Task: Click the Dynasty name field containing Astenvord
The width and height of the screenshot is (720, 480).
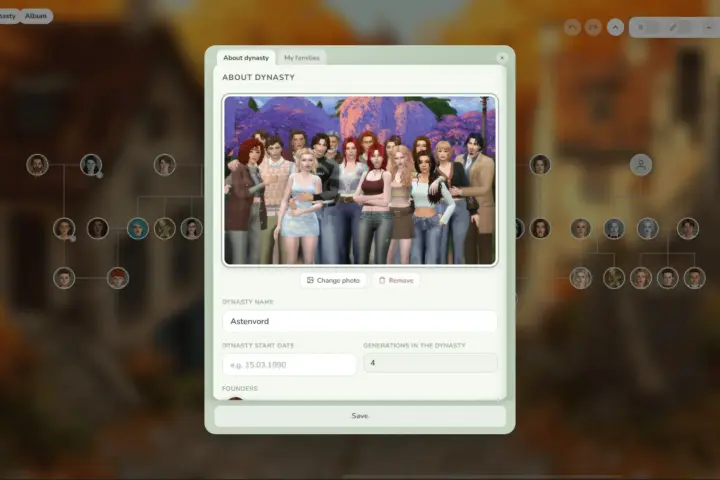Action: (x=360, y=321)
